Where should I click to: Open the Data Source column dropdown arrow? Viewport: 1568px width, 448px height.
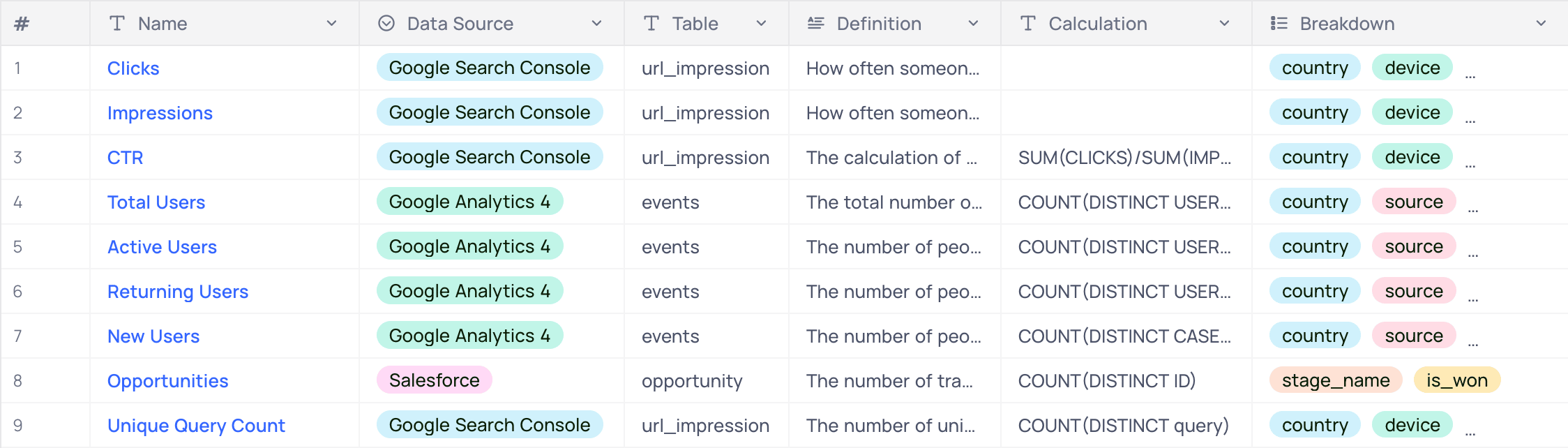(x=597, y=24)
